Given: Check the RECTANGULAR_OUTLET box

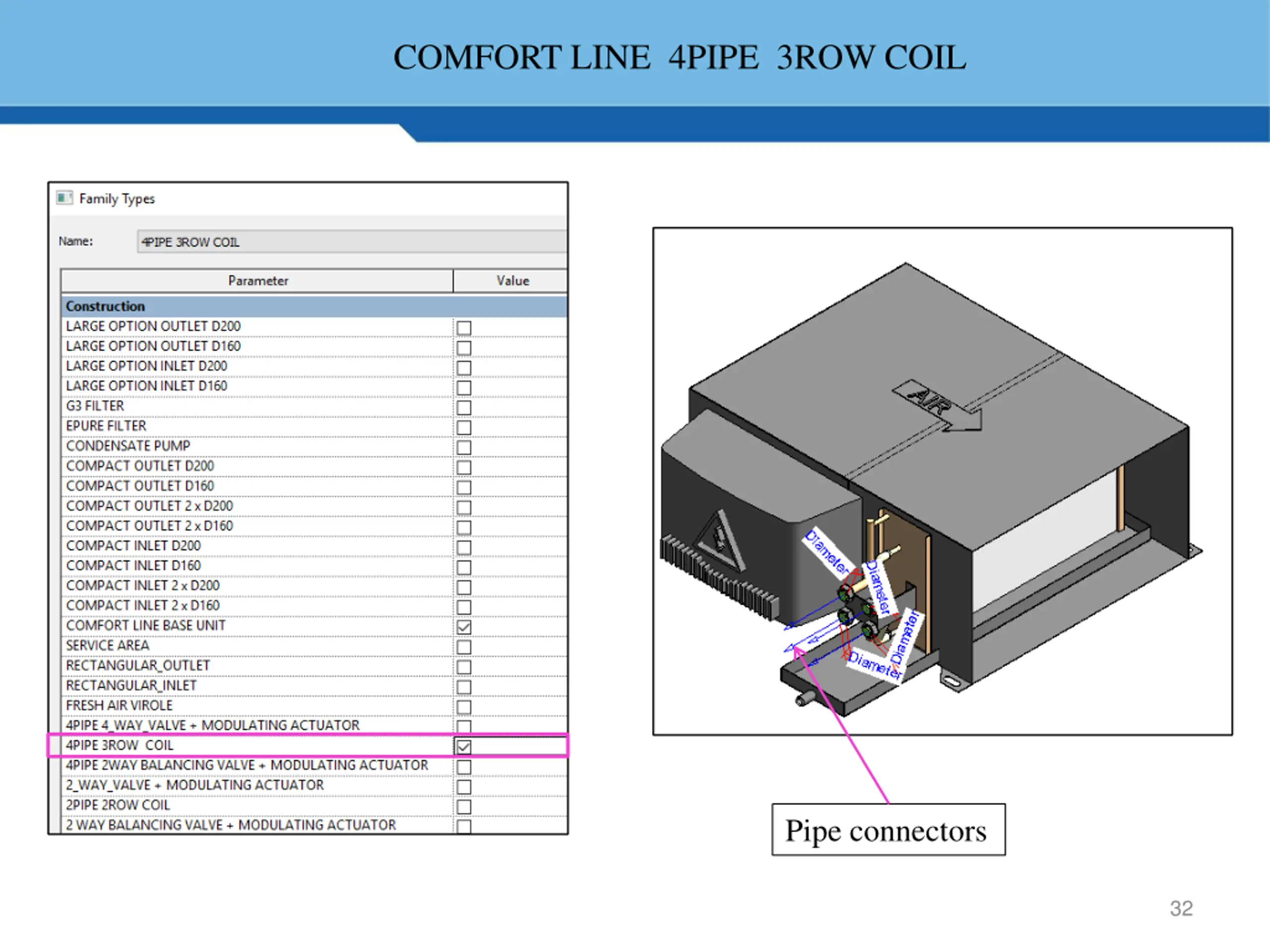Looking at the screenshot, I should point(463,667).
